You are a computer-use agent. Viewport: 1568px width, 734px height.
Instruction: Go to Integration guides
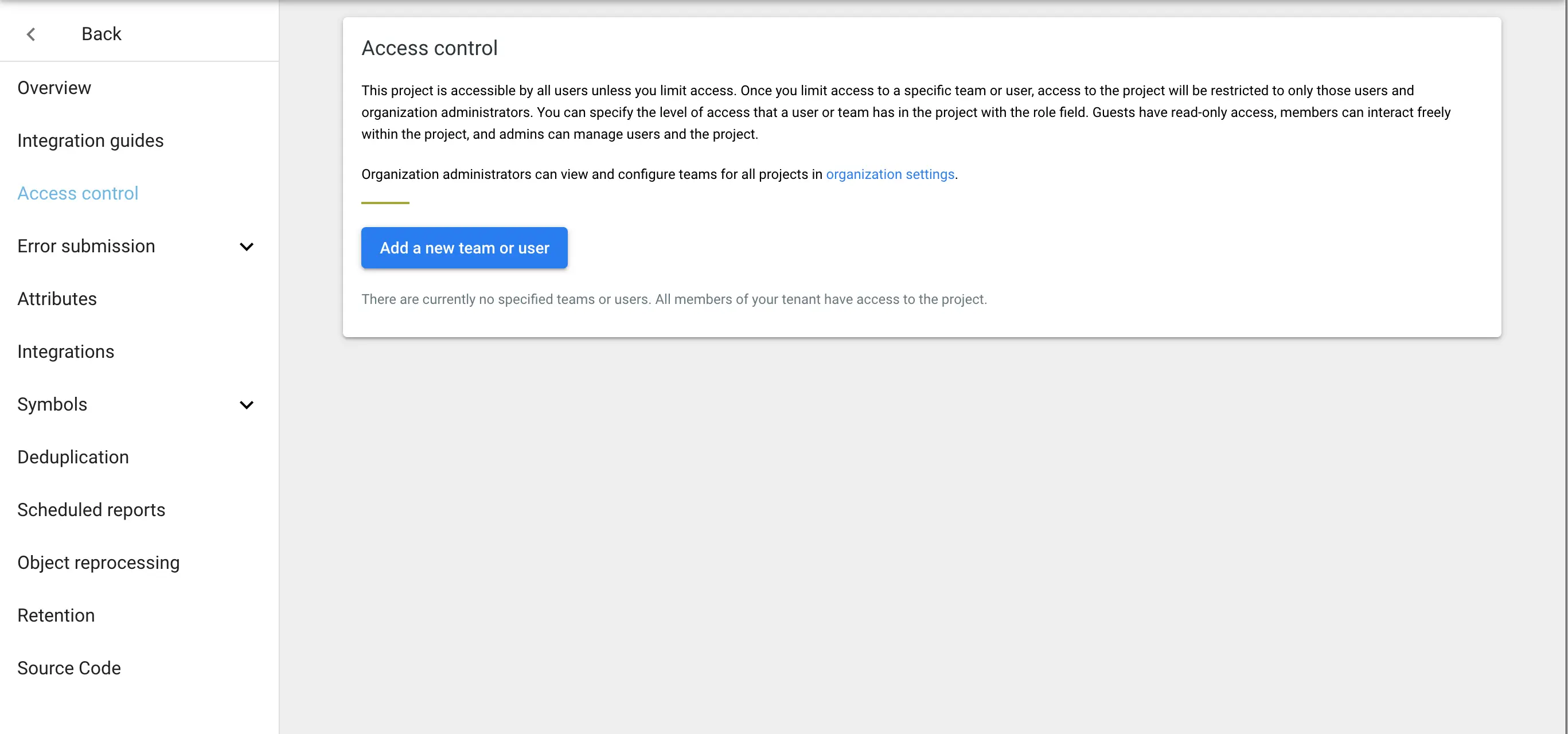(x=90, y=140)
